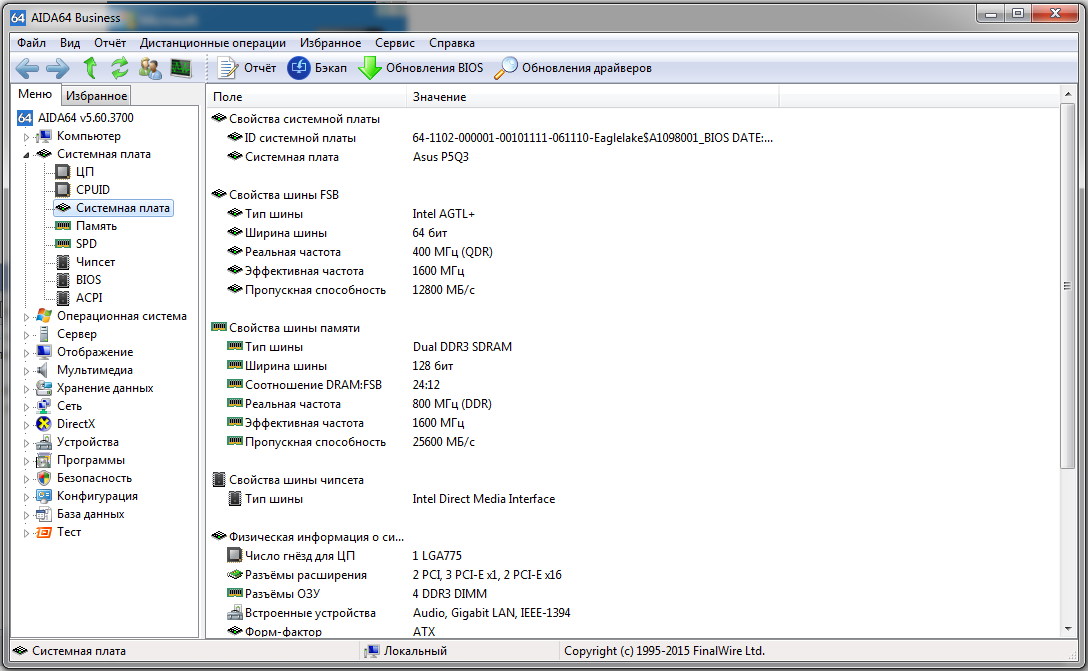Click the Безопасность shield icon

[x=44, y=478]
